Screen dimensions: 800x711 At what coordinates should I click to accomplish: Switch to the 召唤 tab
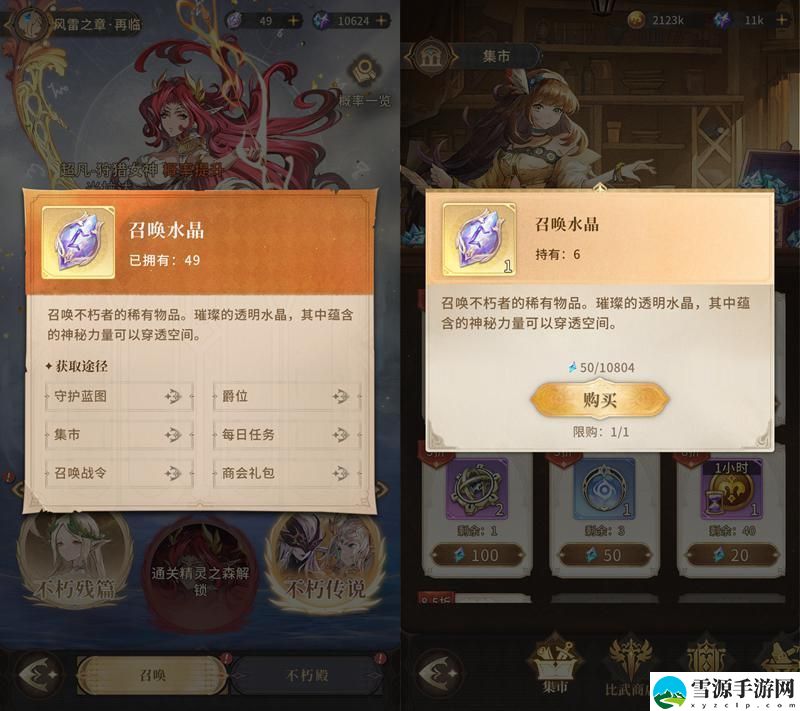[x=153, y=675]
